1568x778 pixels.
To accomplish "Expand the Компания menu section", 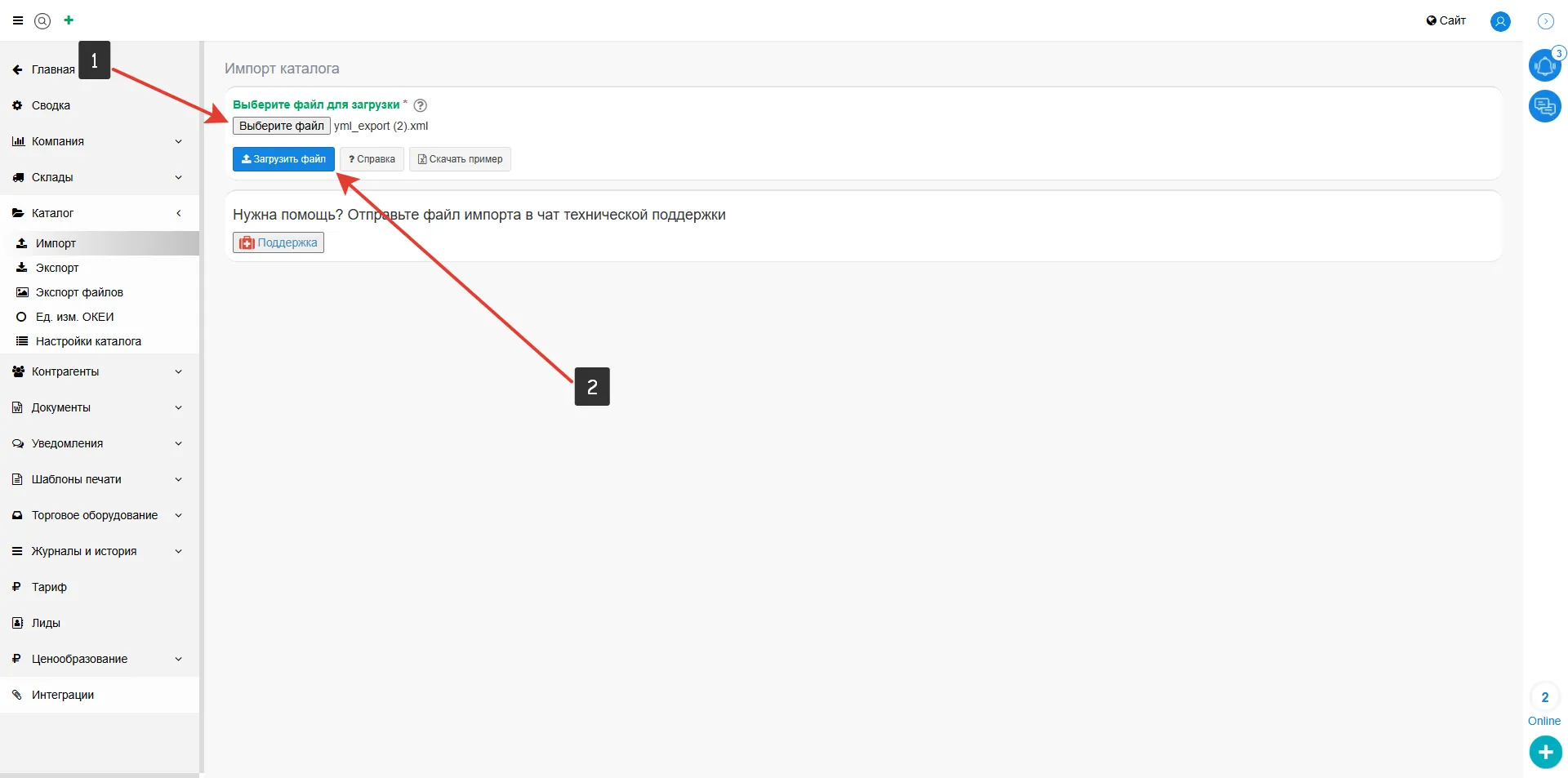I will (x=98, y=141).
